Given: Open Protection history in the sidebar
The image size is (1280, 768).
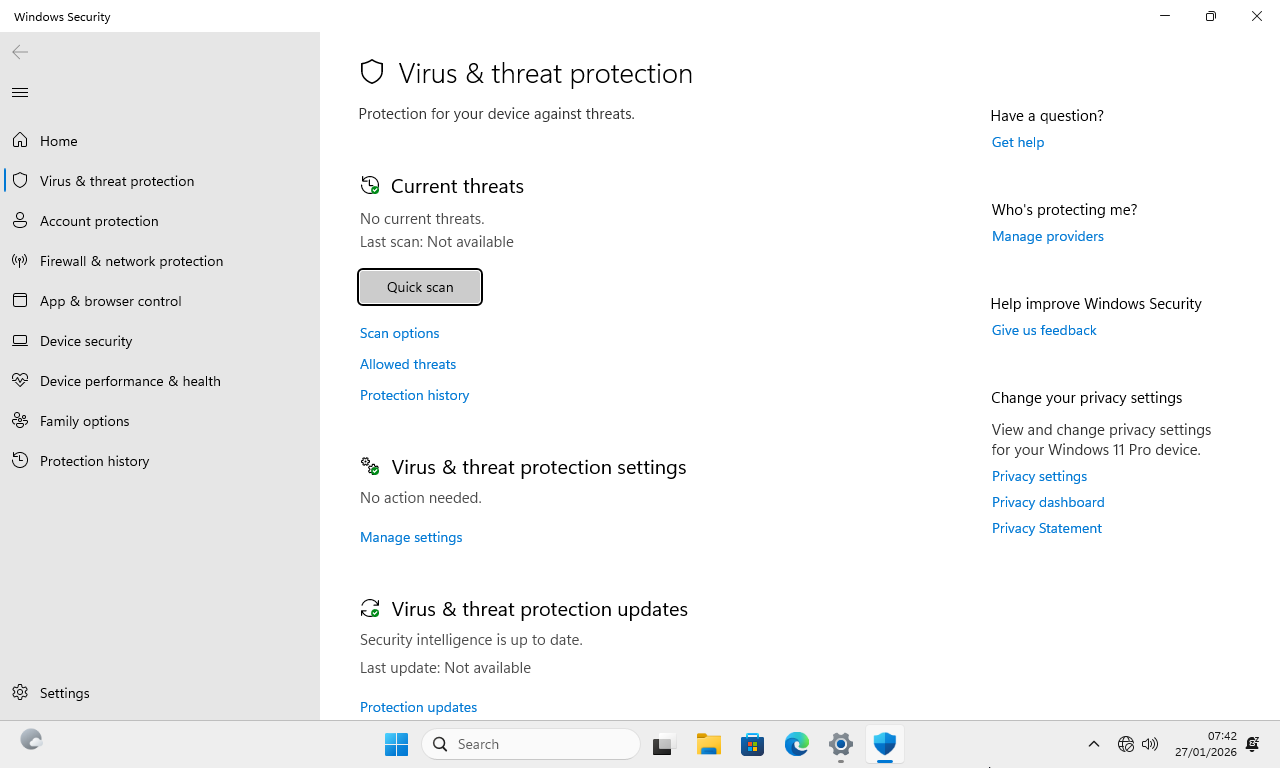Looking at the screenshot, I should pyautogui.click(x=94, y=461).
